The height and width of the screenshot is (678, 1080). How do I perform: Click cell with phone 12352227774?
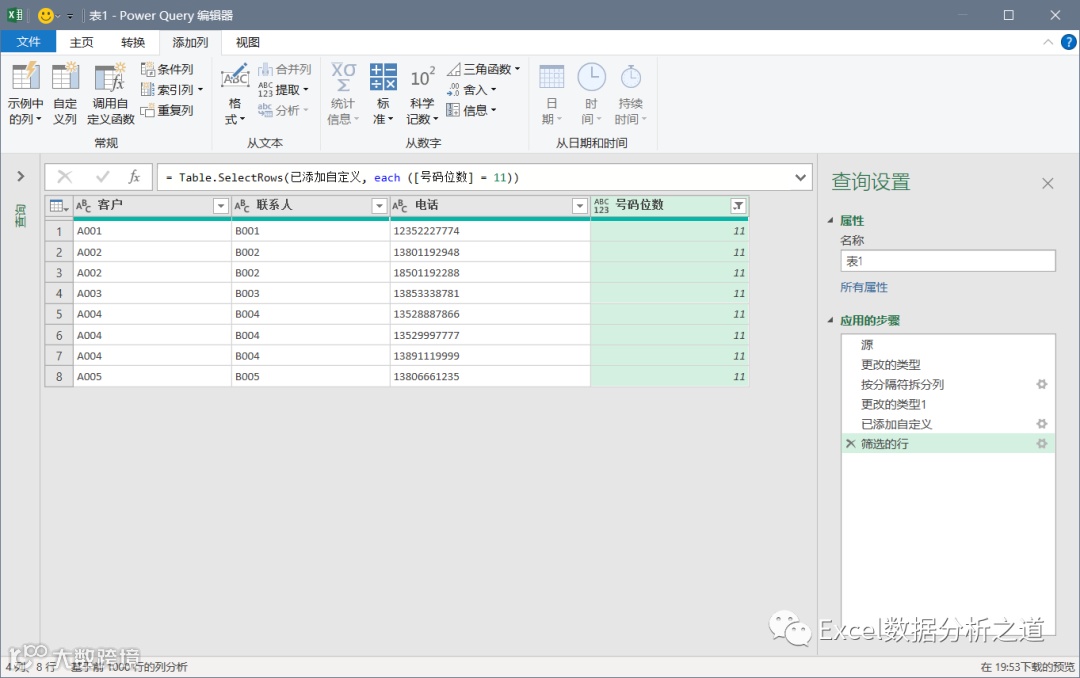point(490,231)
